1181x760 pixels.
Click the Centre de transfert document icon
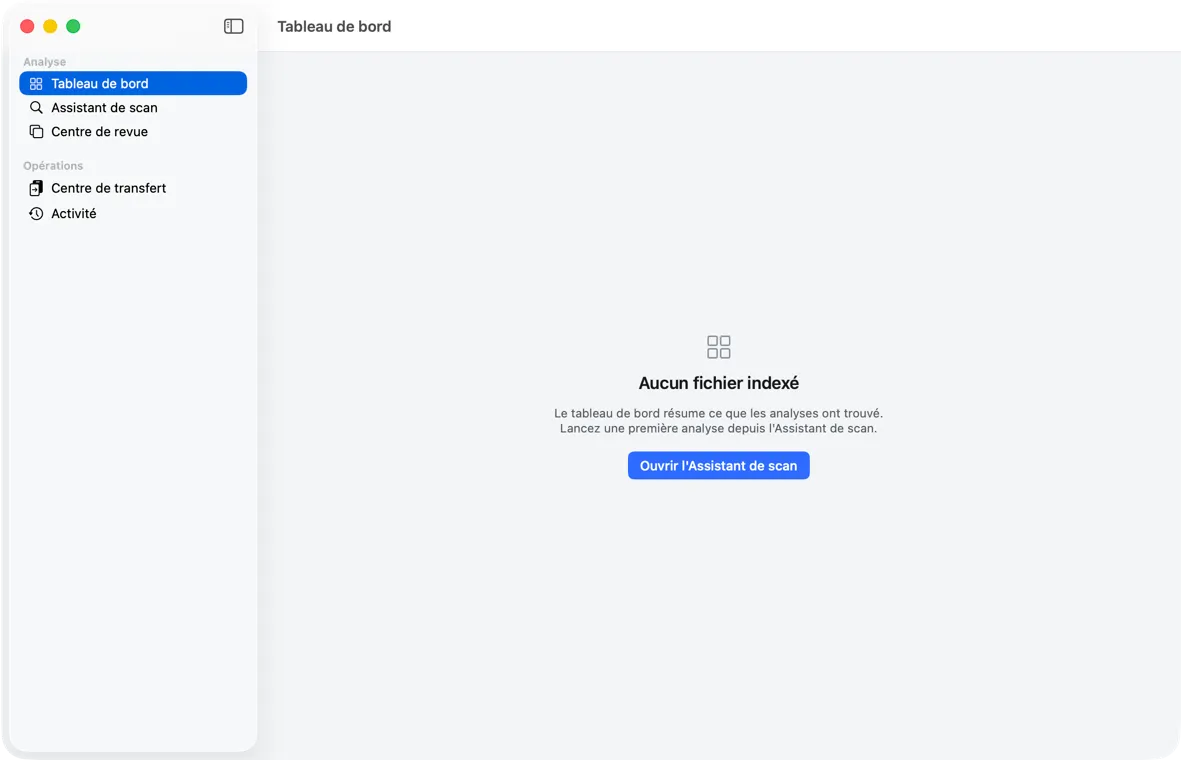click(x=36, y=188)
